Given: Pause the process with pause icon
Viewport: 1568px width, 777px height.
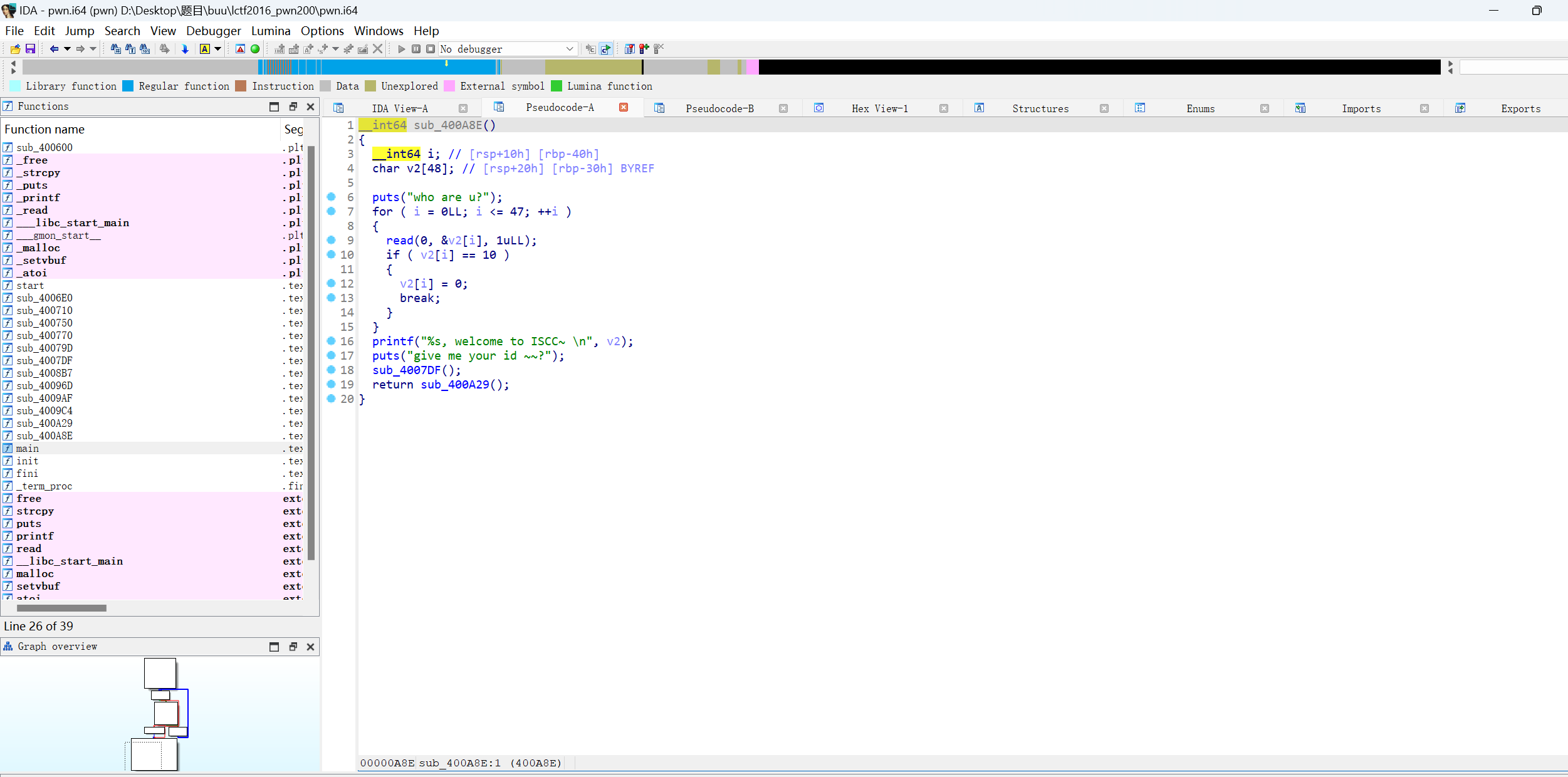Looking at the screenshot, I should tap(416, 49).
